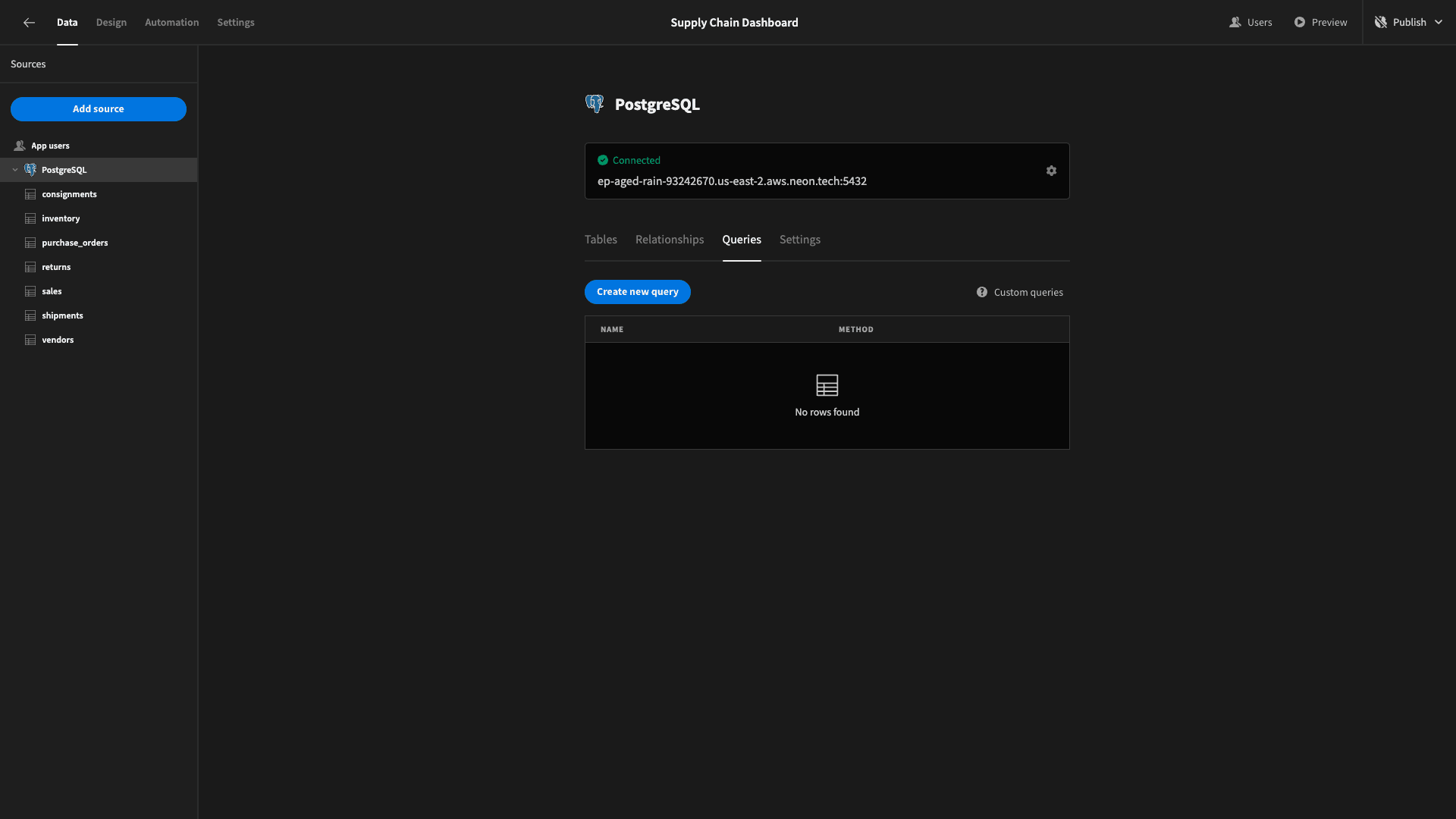Click the Add source button
The height and width of the screenshot is (819, 1456).
98,109
